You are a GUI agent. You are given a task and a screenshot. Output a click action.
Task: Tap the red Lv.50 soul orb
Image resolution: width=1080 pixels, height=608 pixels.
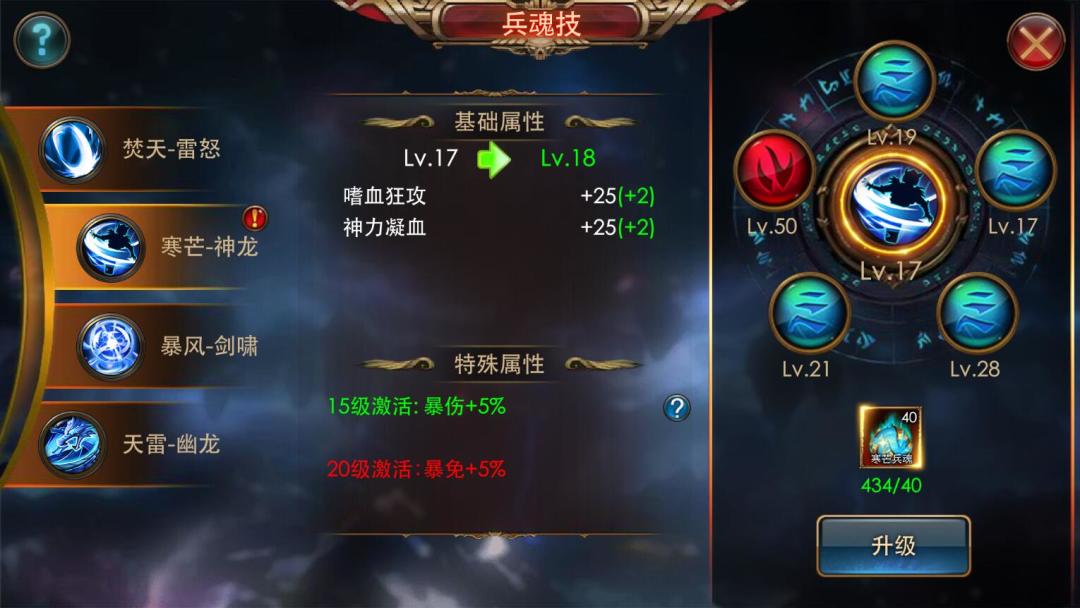point(775,169)
